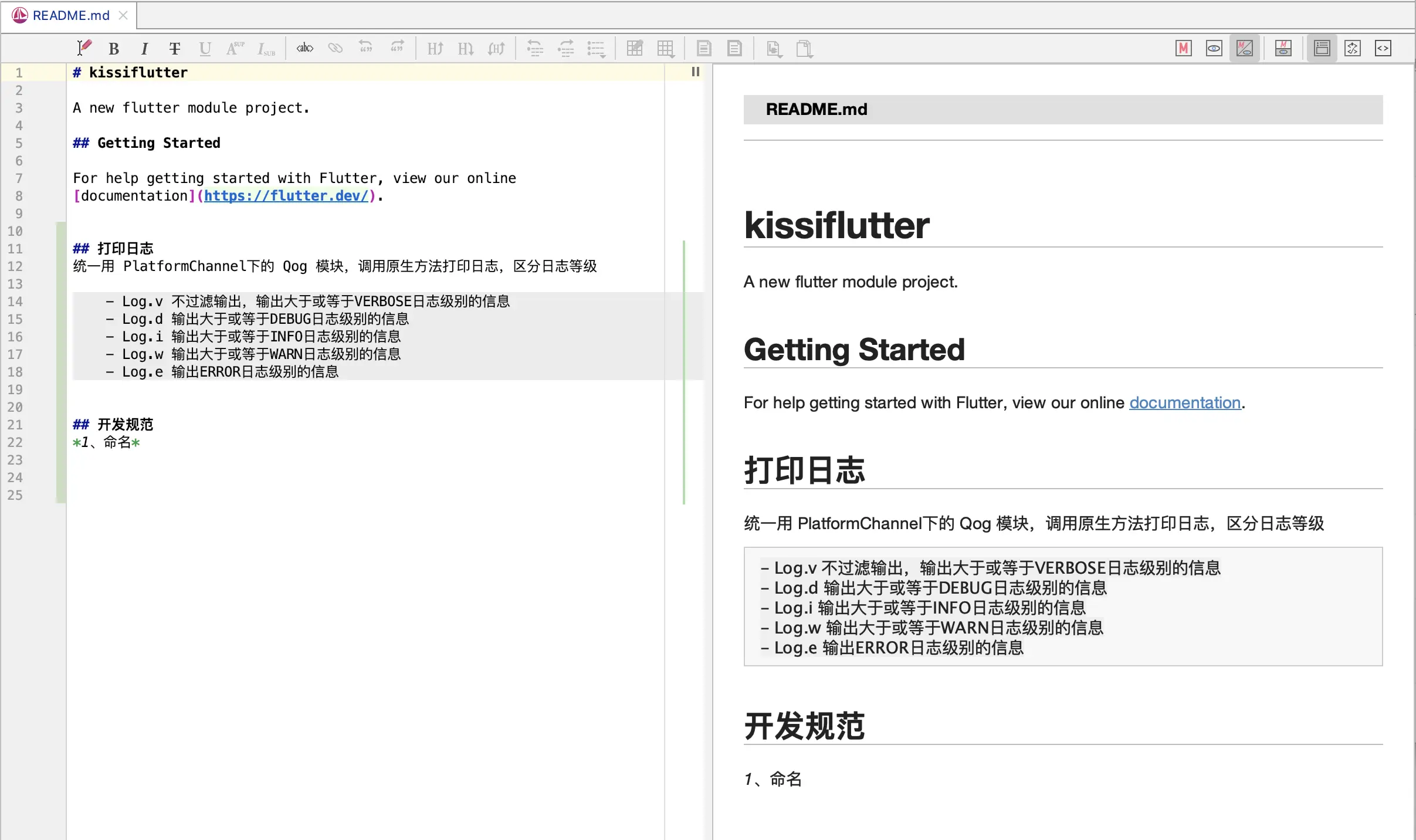
Task: Close the README.md tab
Action: [x=123, y=15]
